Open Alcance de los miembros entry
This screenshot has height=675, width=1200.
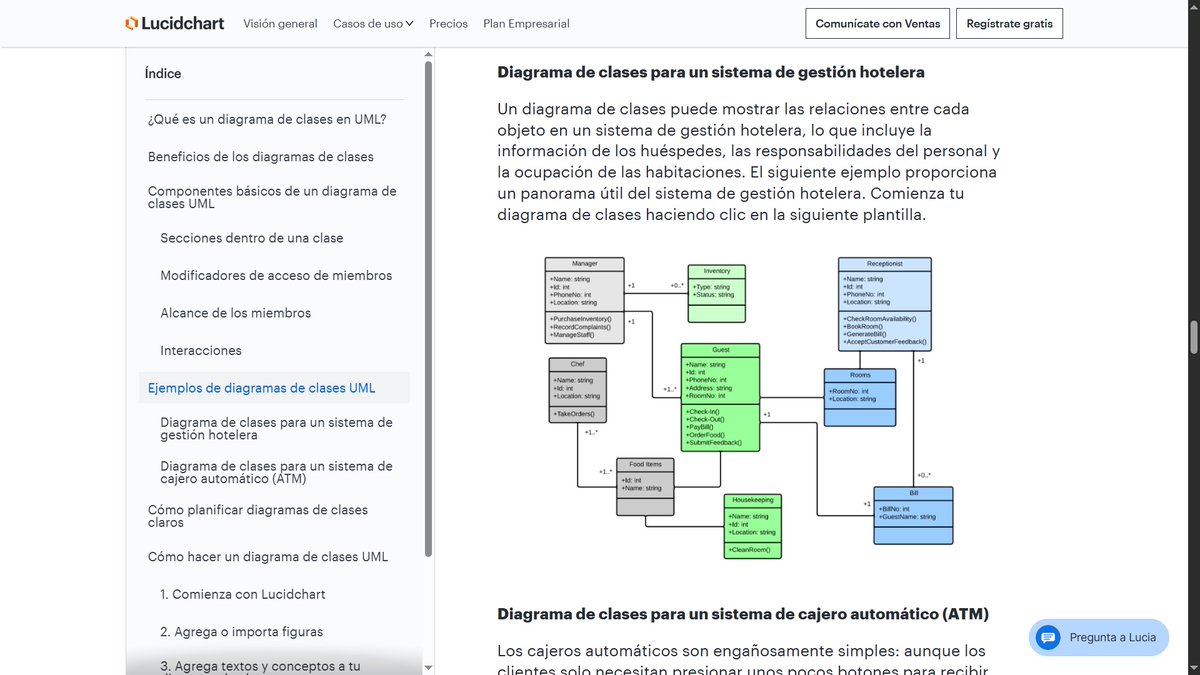pos(236,313)
